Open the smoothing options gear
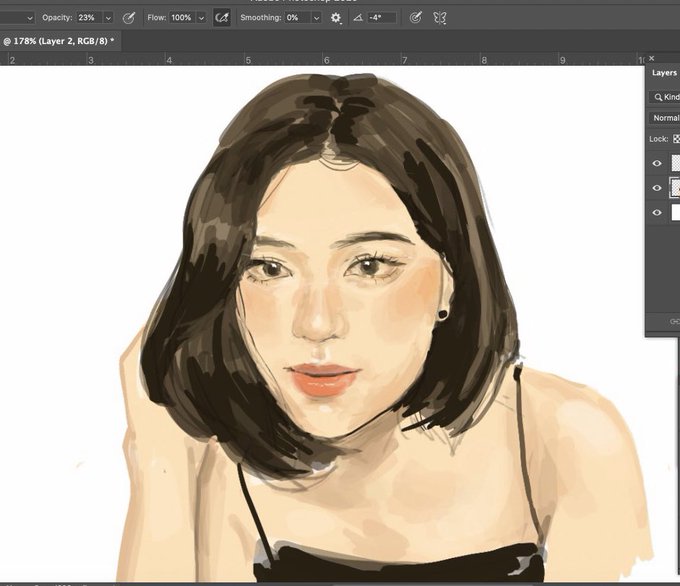Viewport: 680px width, 586px height. [x=336, y=18]
